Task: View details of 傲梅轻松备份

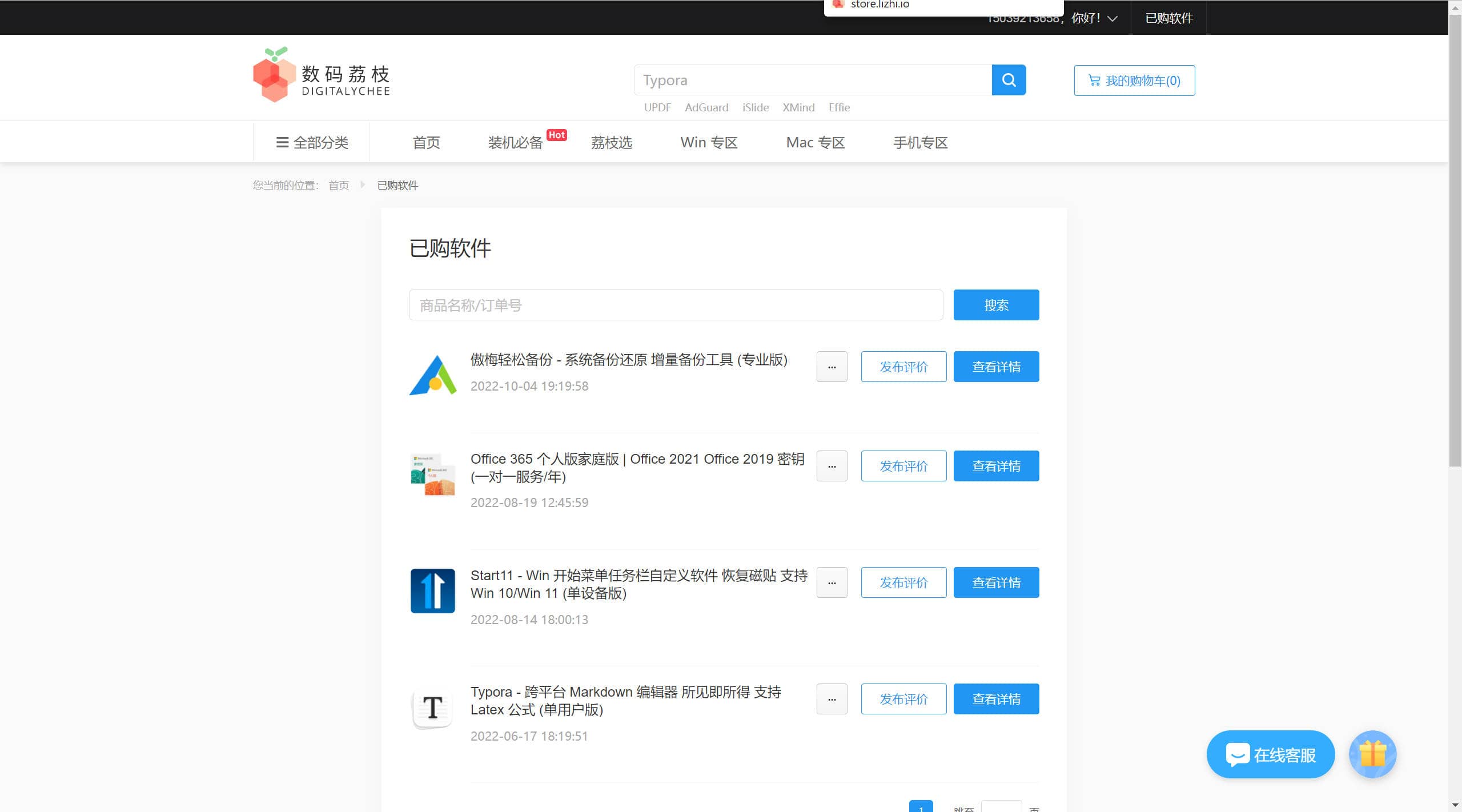Action: click(996, 367)
